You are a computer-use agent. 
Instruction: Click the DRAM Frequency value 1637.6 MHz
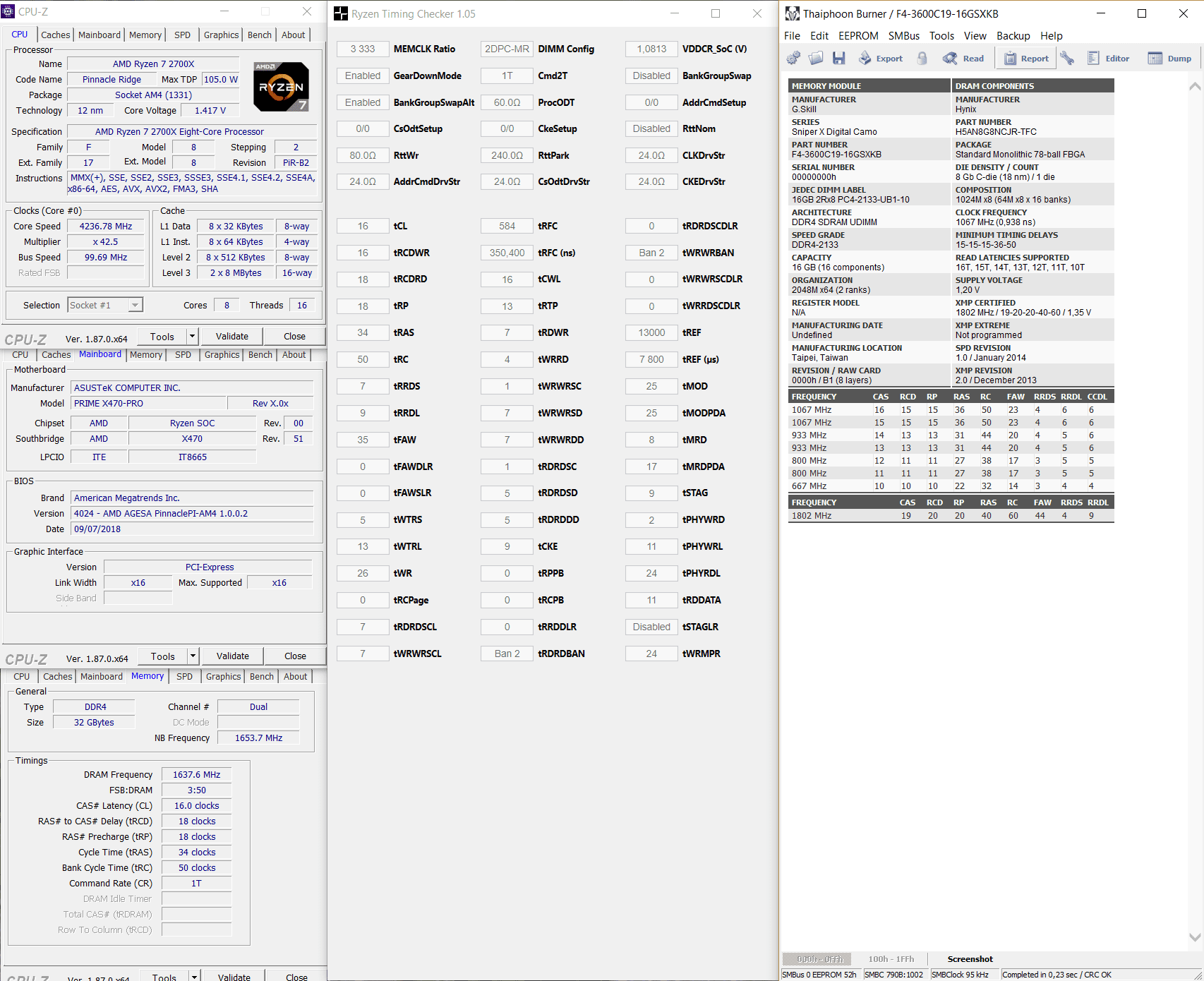pos(197,775)
